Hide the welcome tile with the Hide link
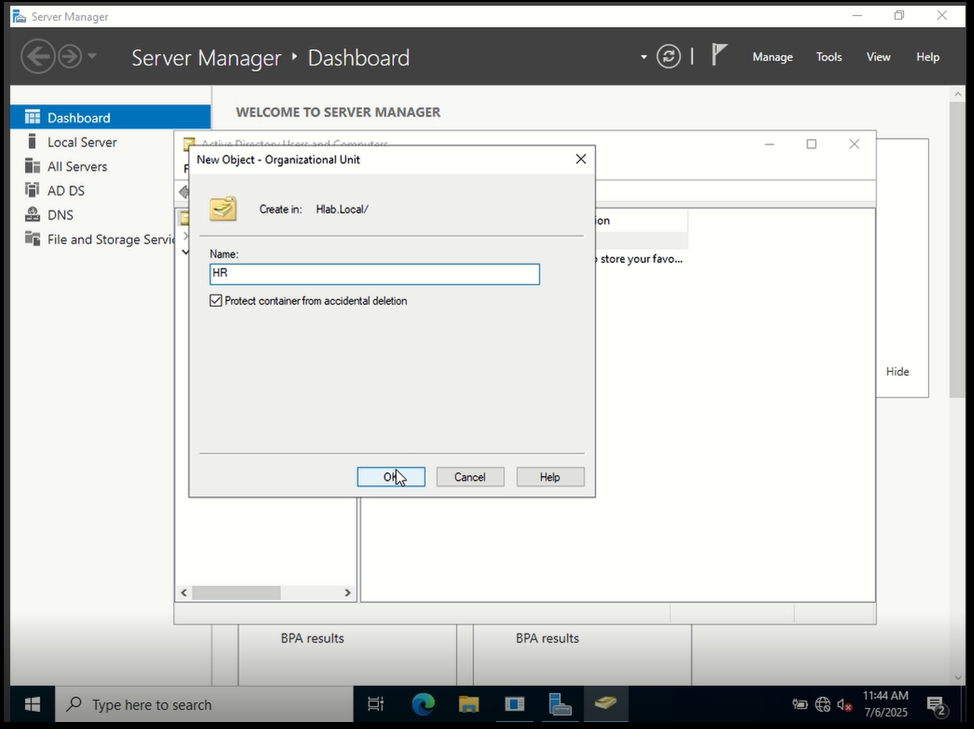Image resolution: width=974 pixels, height=729 pixels. pos(897,371)
